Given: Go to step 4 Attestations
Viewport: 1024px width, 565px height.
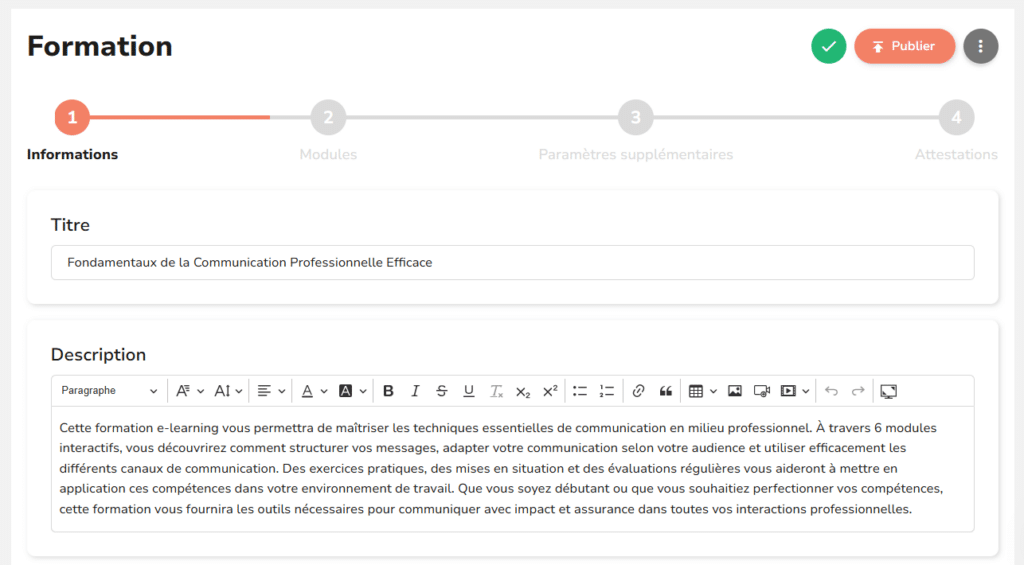Looking at the screenshot, I should 956,118.
